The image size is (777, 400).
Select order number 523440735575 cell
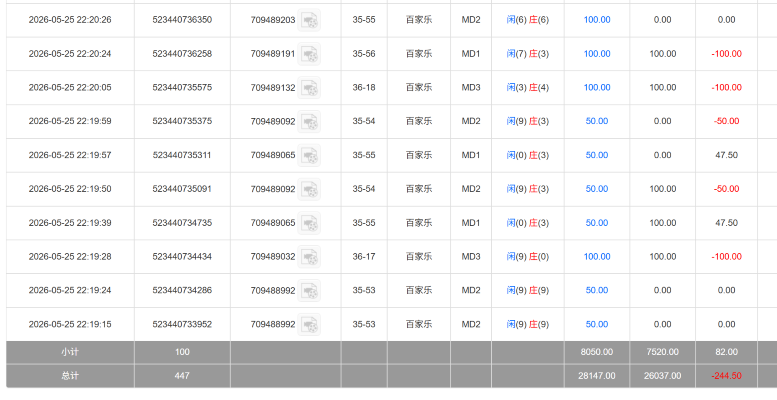(x=182, y=87)
